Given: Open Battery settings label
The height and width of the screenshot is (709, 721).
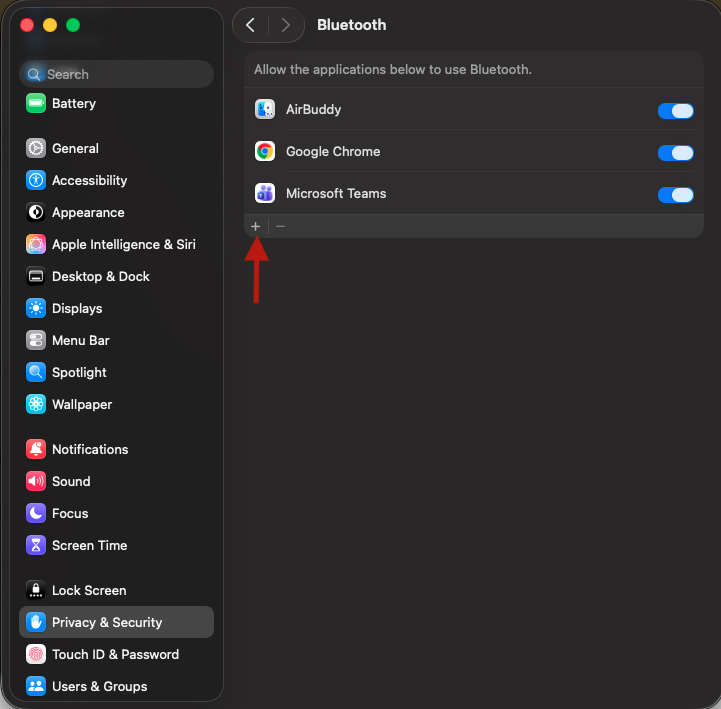Looking at the screenshot, I should click(74, 103).
